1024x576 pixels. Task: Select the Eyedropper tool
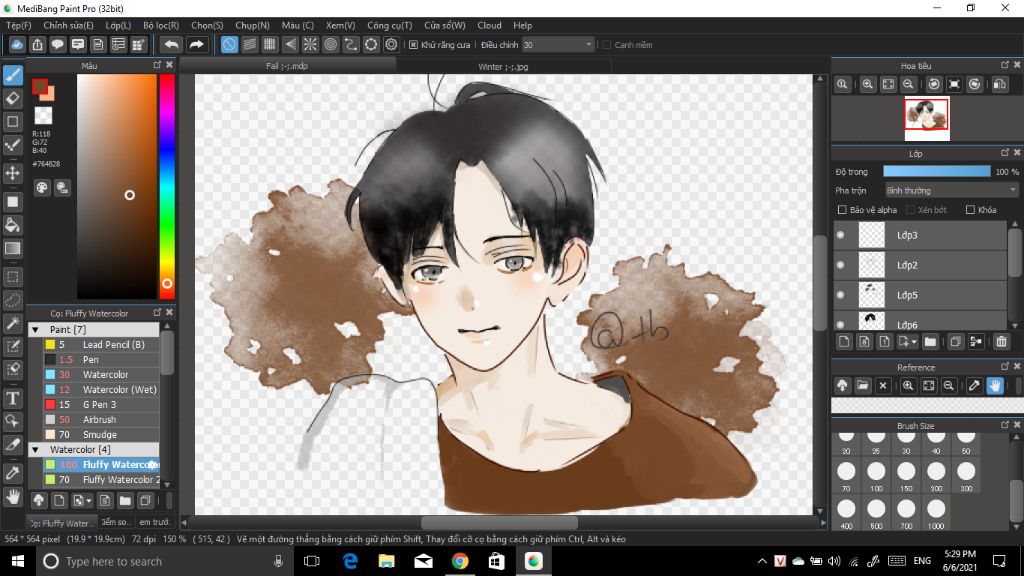pos(12,472)
